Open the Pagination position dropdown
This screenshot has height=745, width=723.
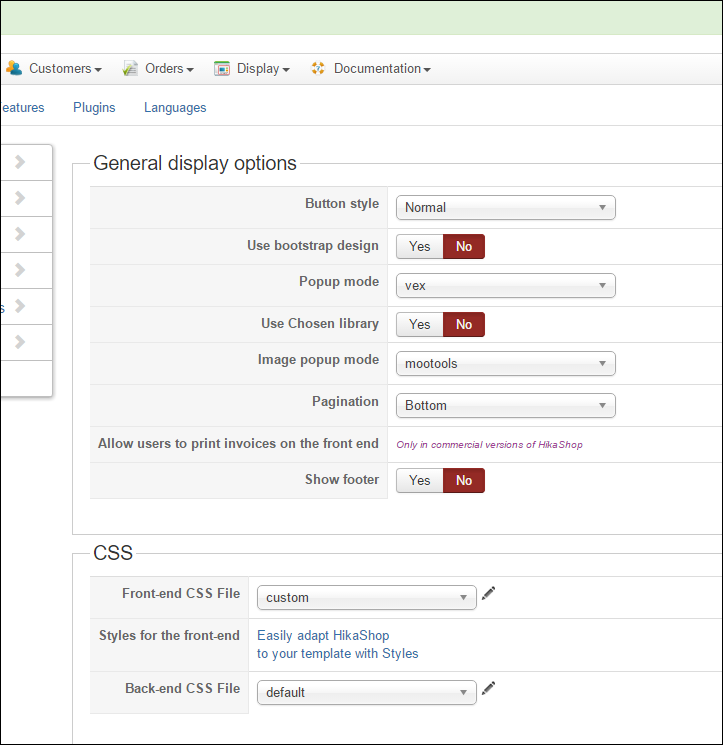[x=505, y=406]
